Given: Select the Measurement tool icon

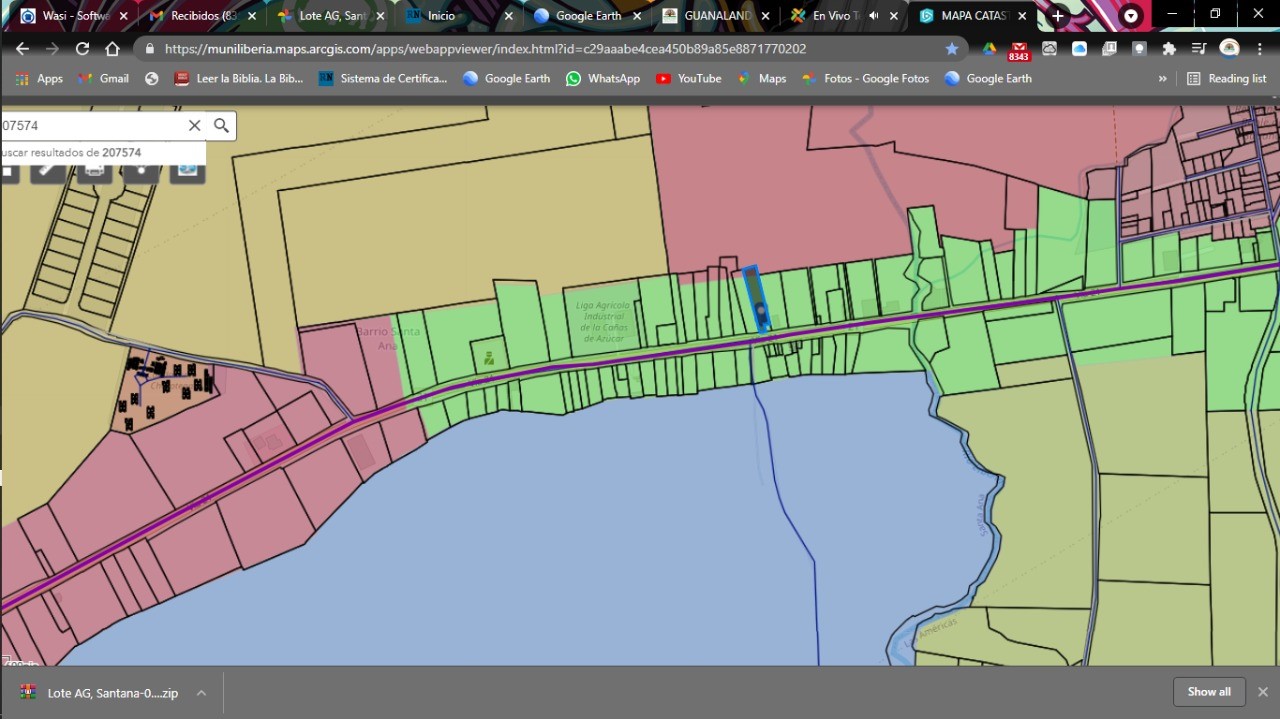Looking at the screenshot, I should (x=47, y=170).
